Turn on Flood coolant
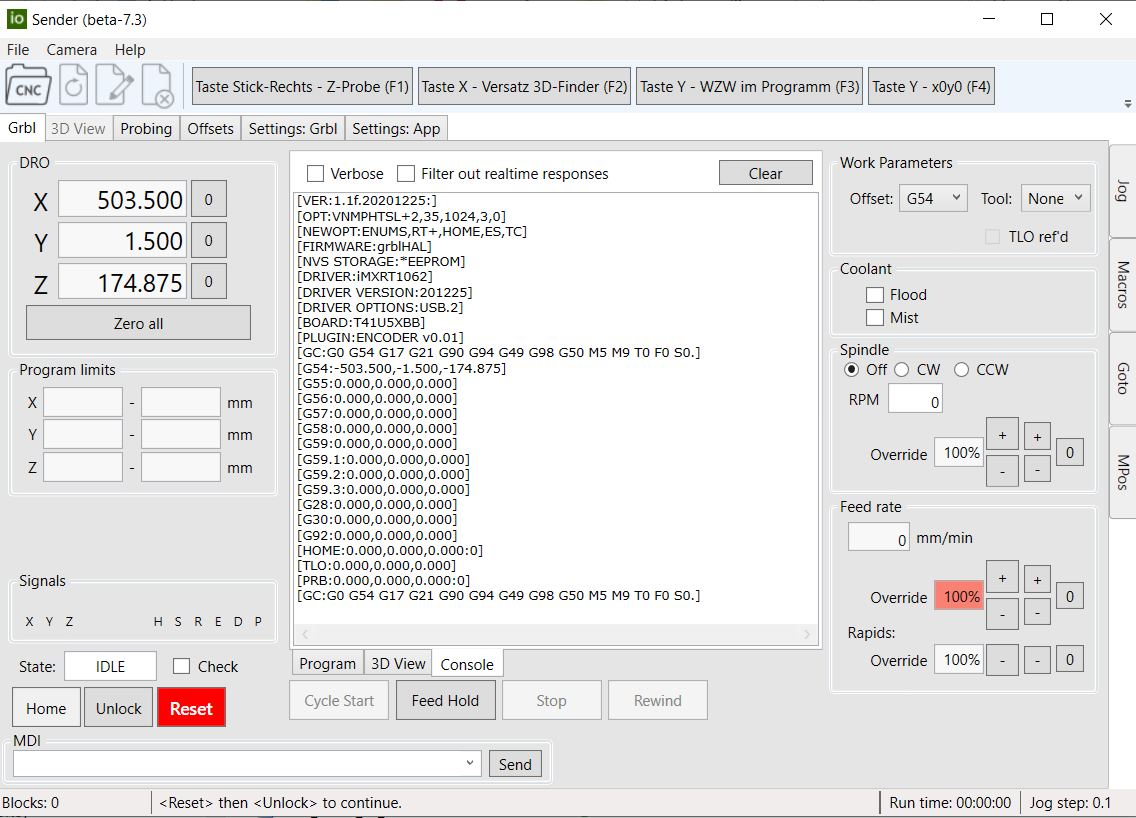 875,295
